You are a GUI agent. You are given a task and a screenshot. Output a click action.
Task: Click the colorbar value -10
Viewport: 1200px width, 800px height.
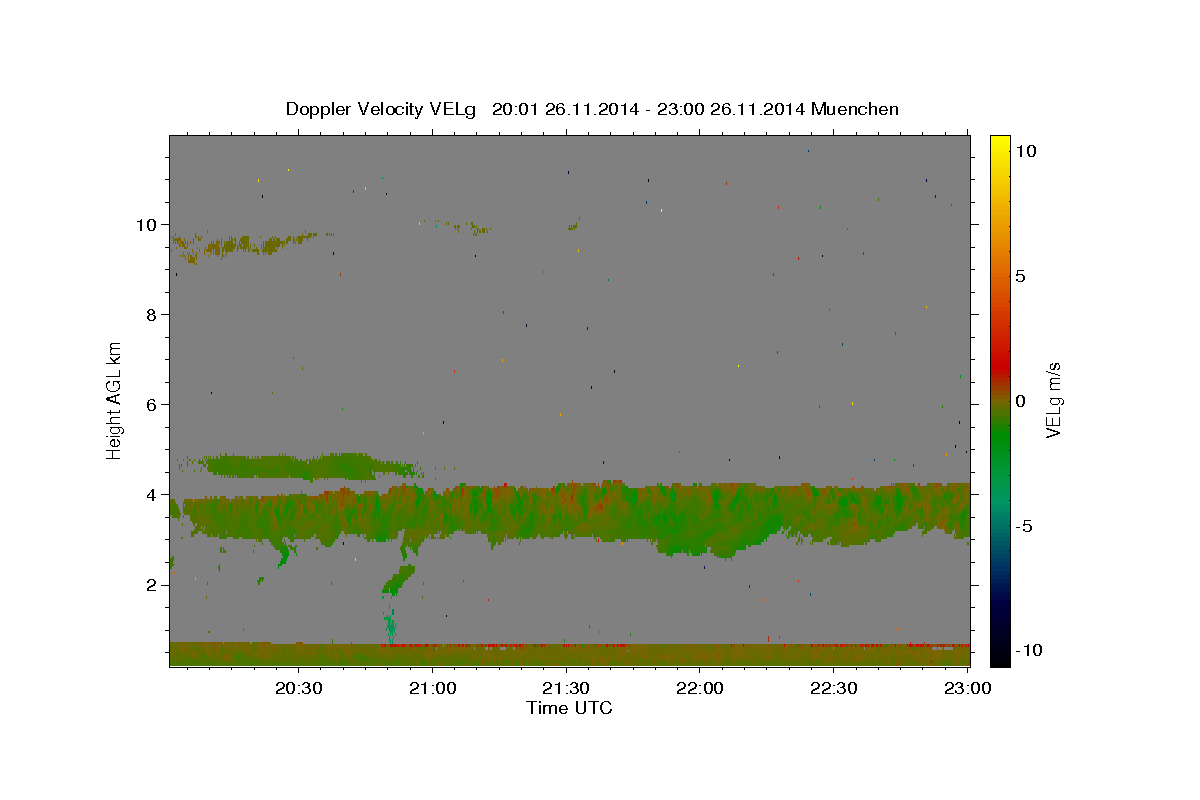(1028, 650)
